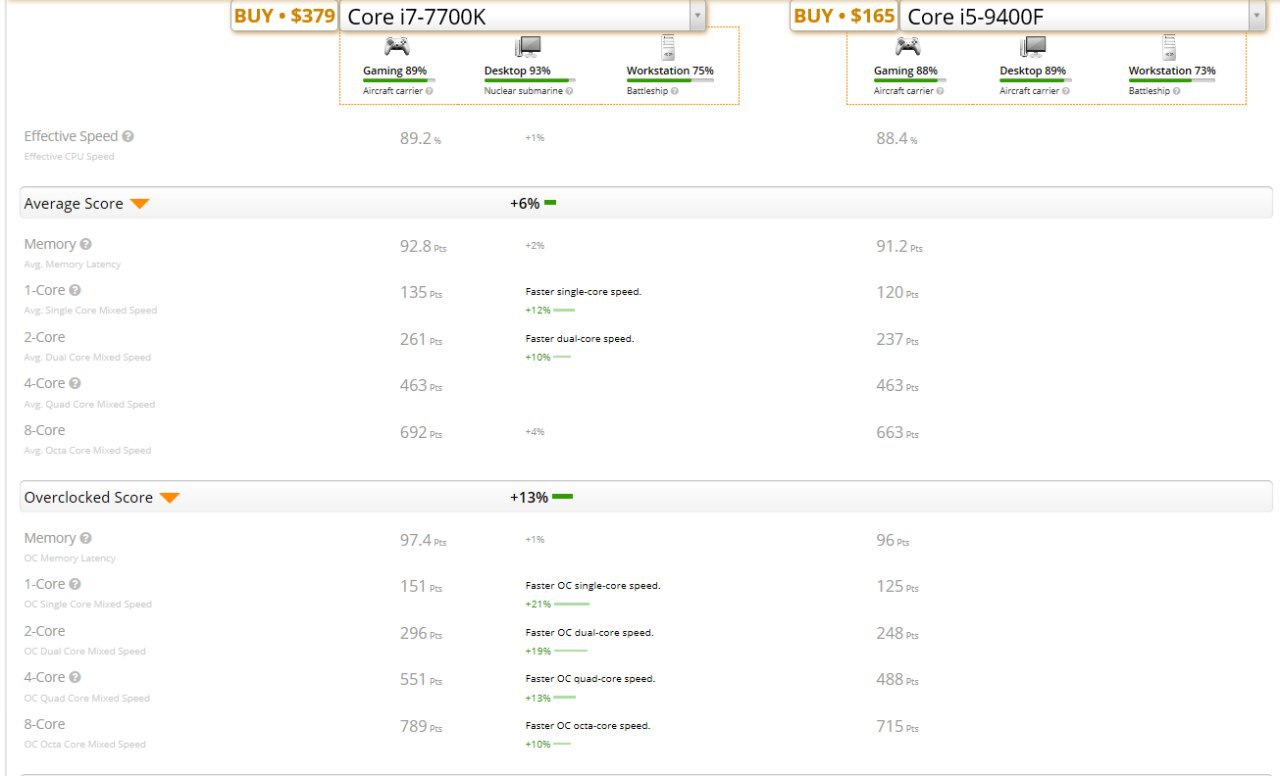Click the Gaming 88% label for i5-9400F
This screenshot has width=1280, height=776.
906,71
